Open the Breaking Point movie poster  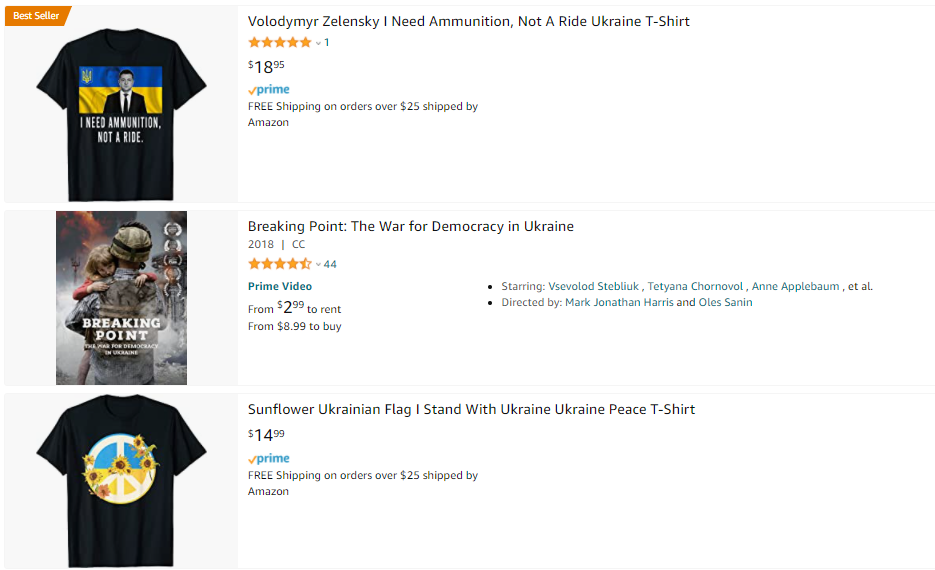click(121, 298)
